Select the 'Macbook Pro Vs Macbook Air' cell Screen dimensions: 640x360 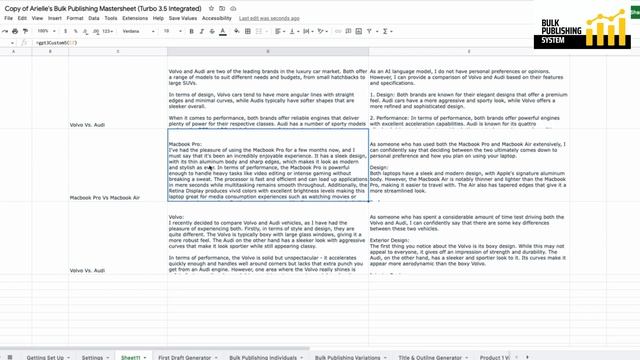[x=118, y=165]
